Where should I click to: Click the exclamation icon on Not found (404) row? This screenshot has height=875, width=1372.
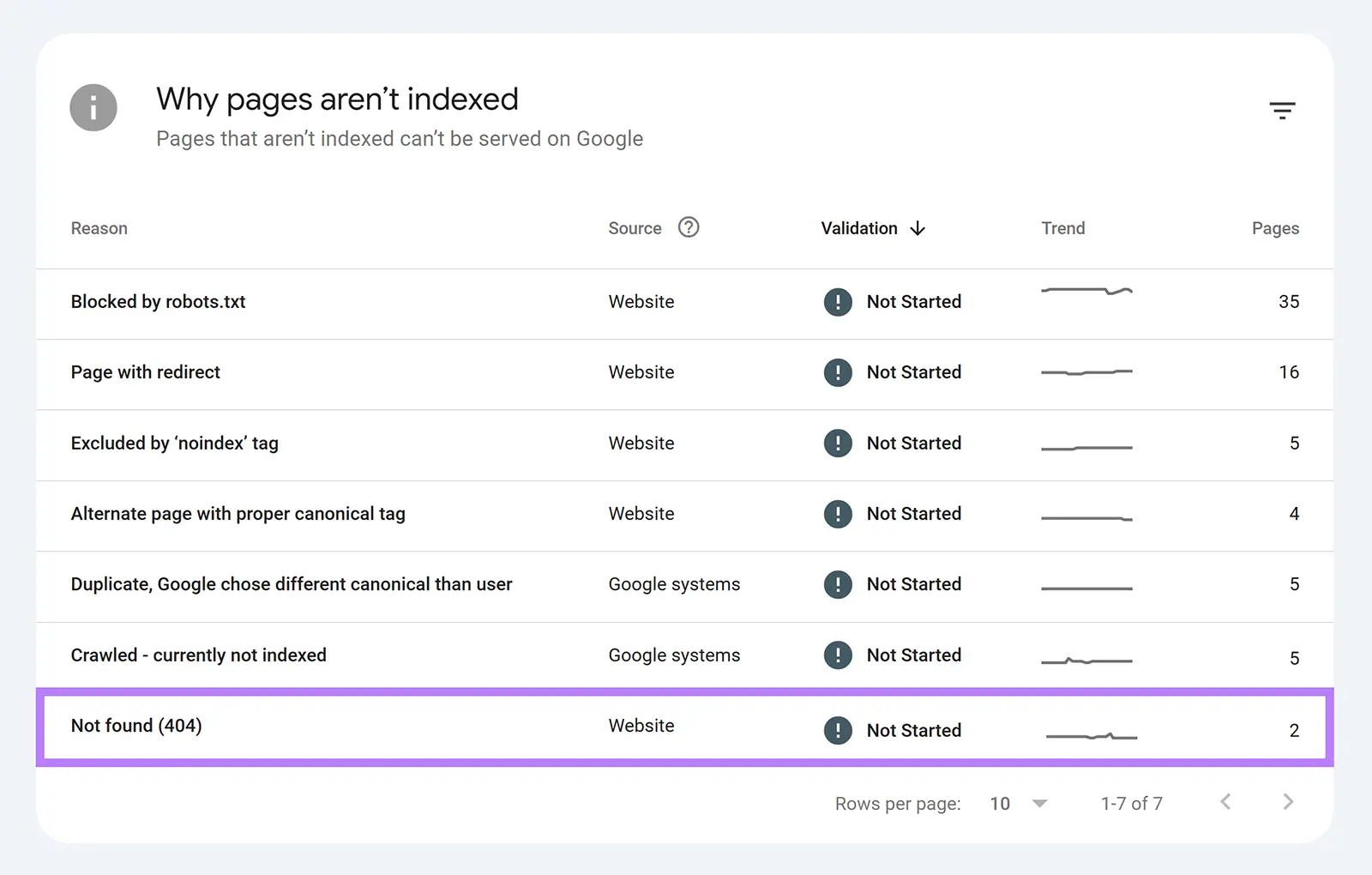tap(838, 730)
